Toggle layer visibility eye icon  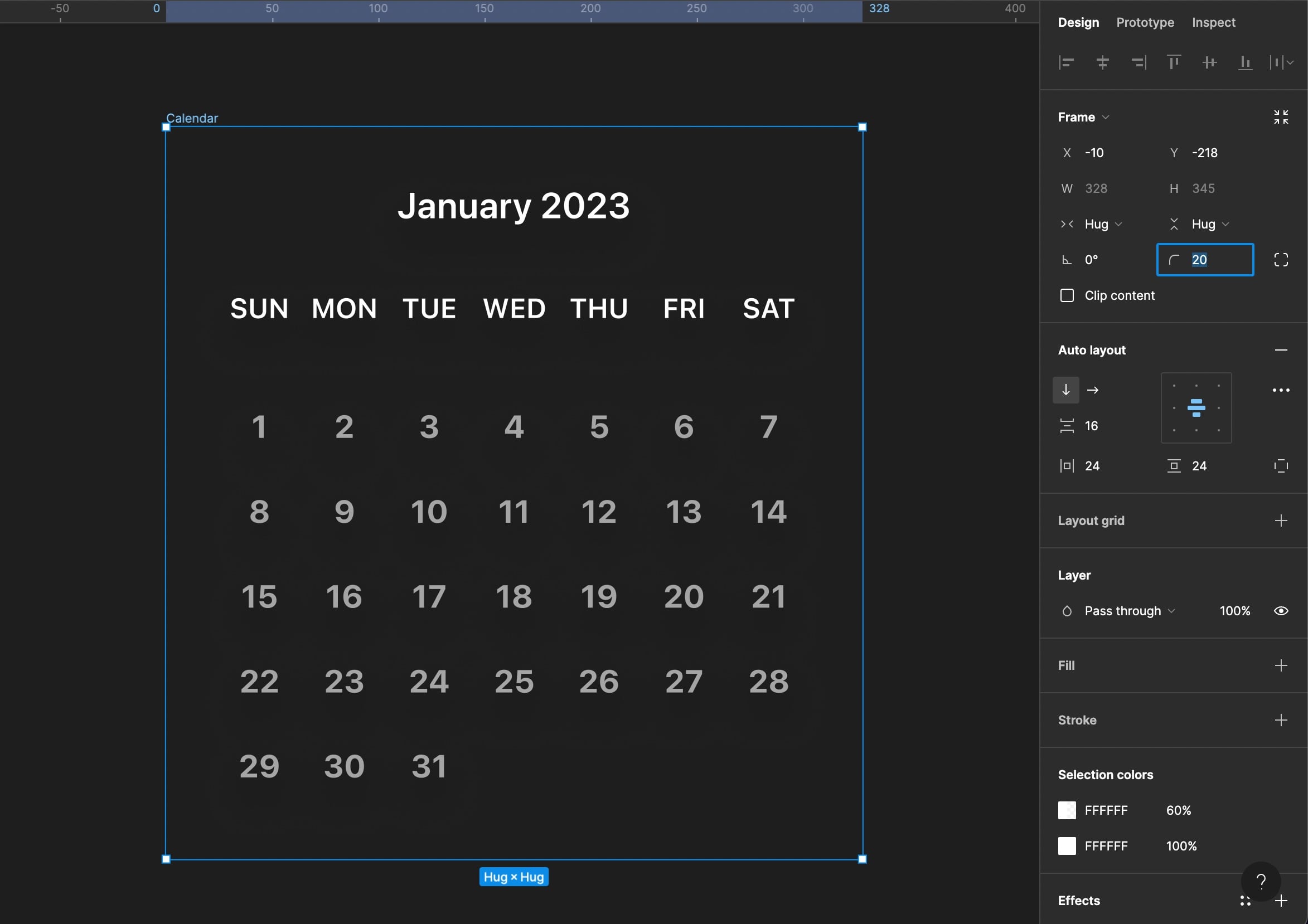[x=1281, y=611]
